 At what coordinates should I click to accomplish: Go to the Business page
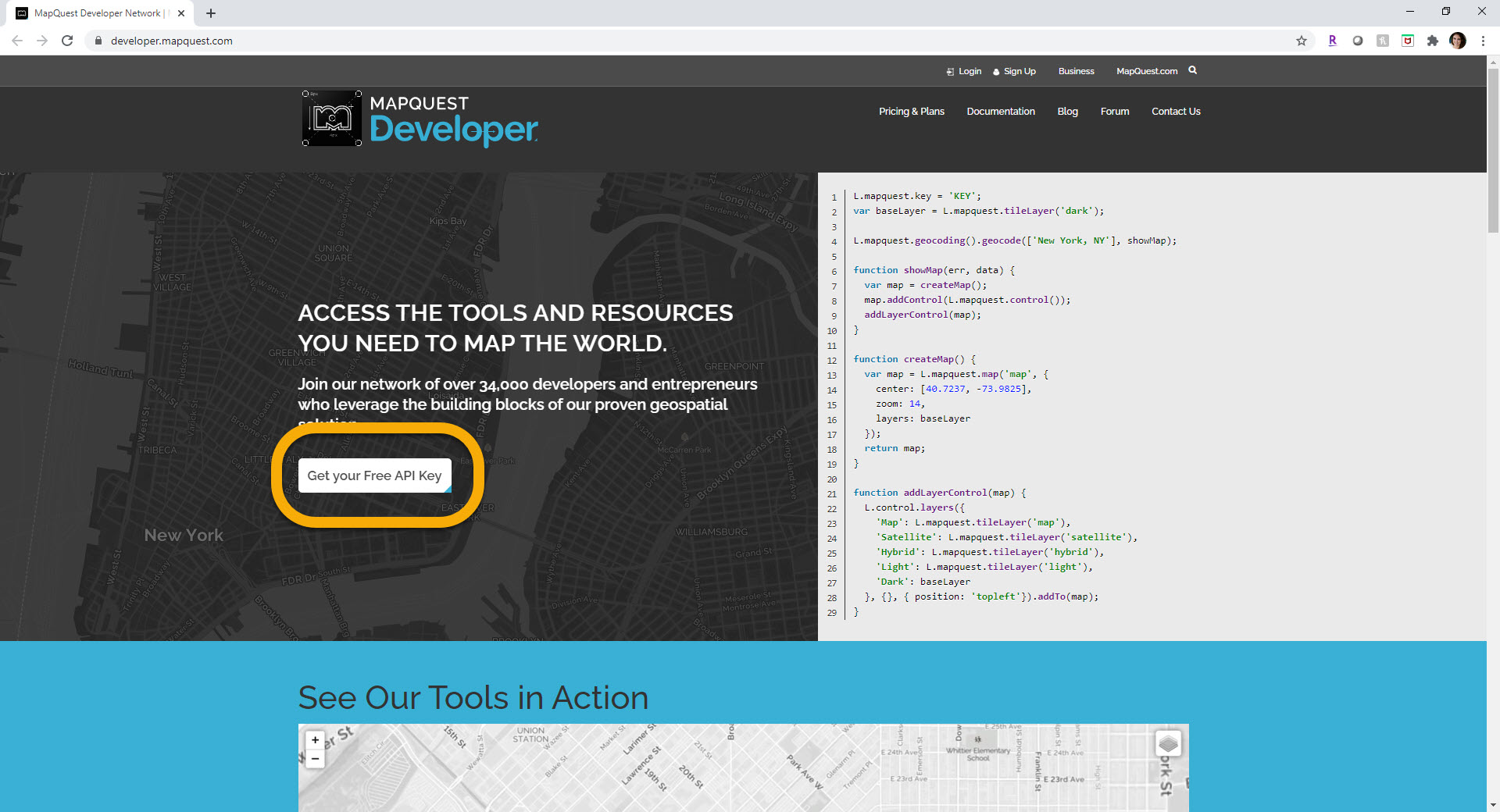click(x=1076, y=71)
